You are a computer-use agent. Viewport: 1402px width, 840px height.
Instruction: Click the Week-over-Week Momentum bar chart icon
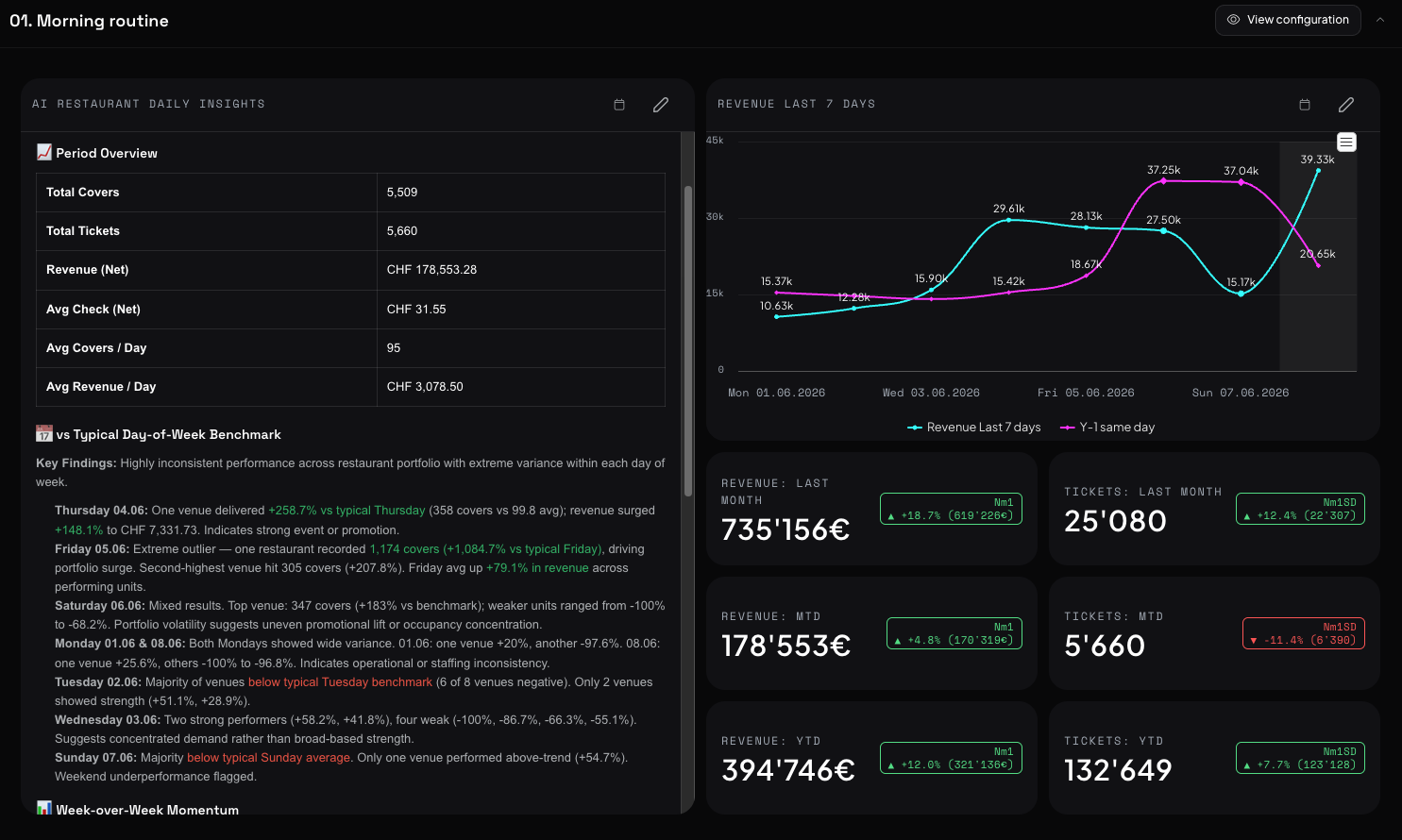44,809
